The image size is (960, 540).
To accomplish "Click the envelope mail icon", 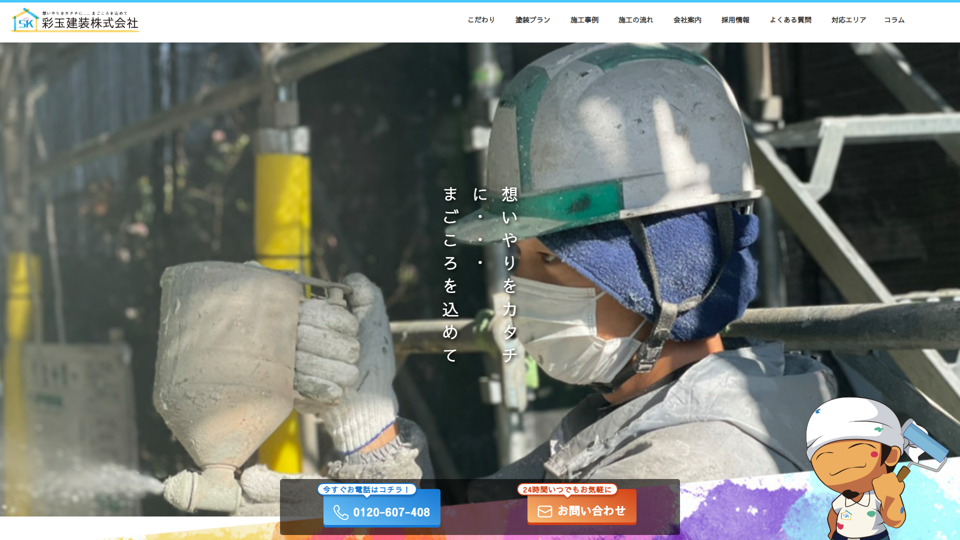I will 544,511.
